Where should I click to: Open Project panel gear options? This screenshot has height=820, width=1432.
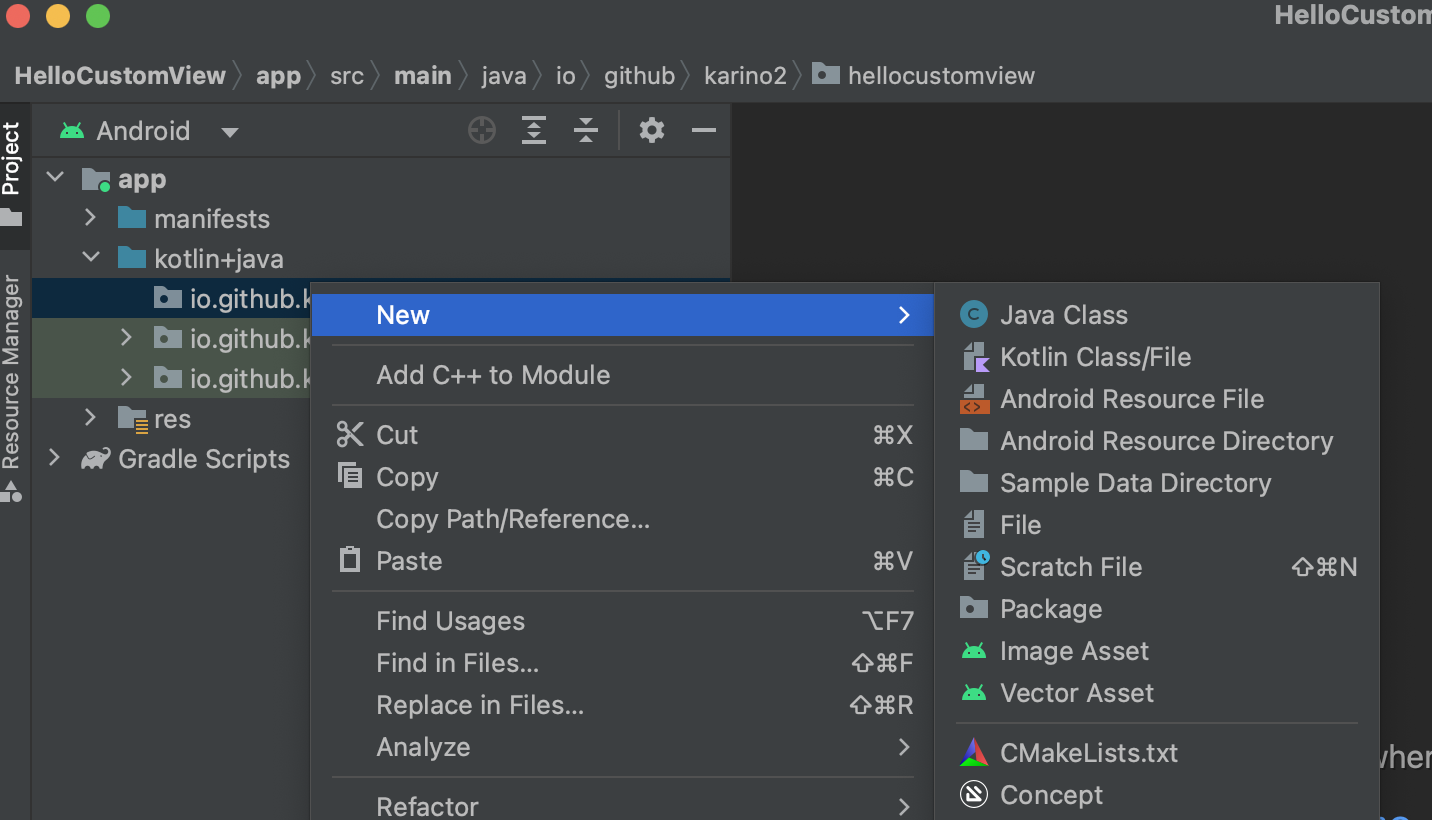click(x=652, y=130)
